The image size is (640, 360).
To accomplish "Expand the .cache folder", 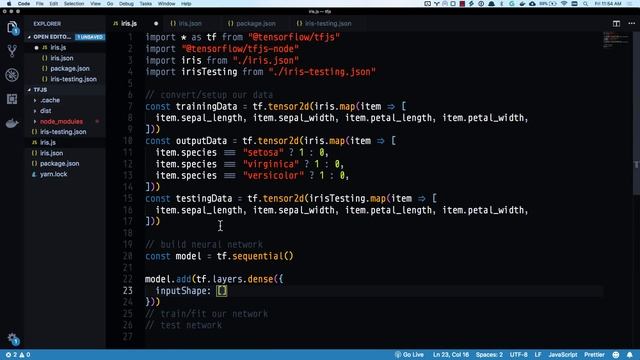I will [50, 100].
